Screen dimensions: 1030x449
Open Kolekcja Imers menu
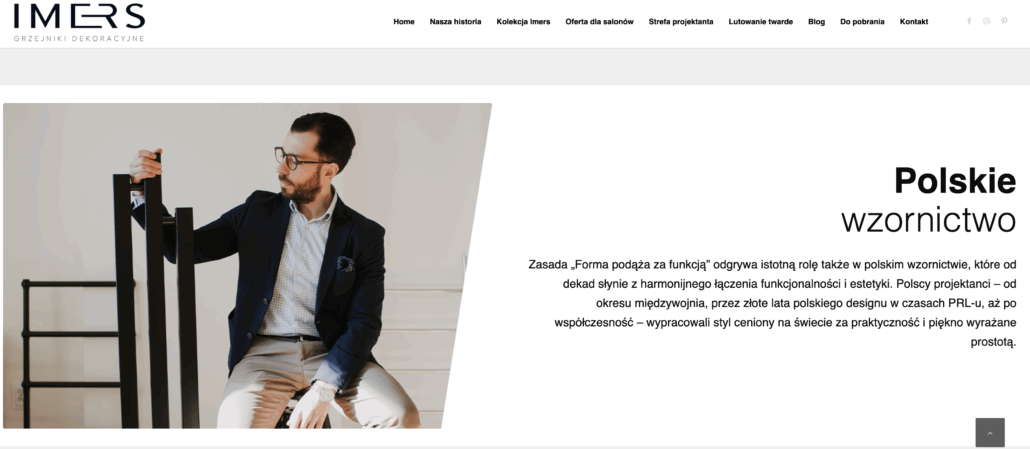(523, 22)
